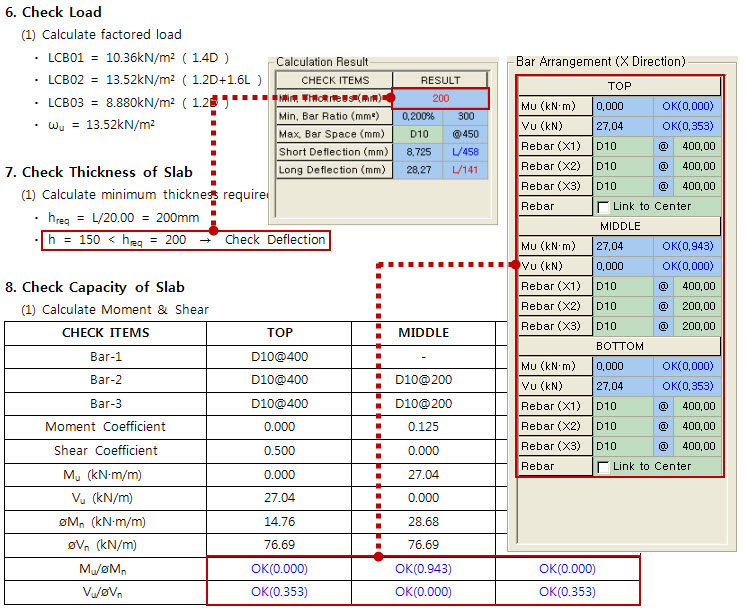Viewport: 748px width, 610px height.
Task: Select the Long Deflection L/141 ratio
Action: (466, 170)
